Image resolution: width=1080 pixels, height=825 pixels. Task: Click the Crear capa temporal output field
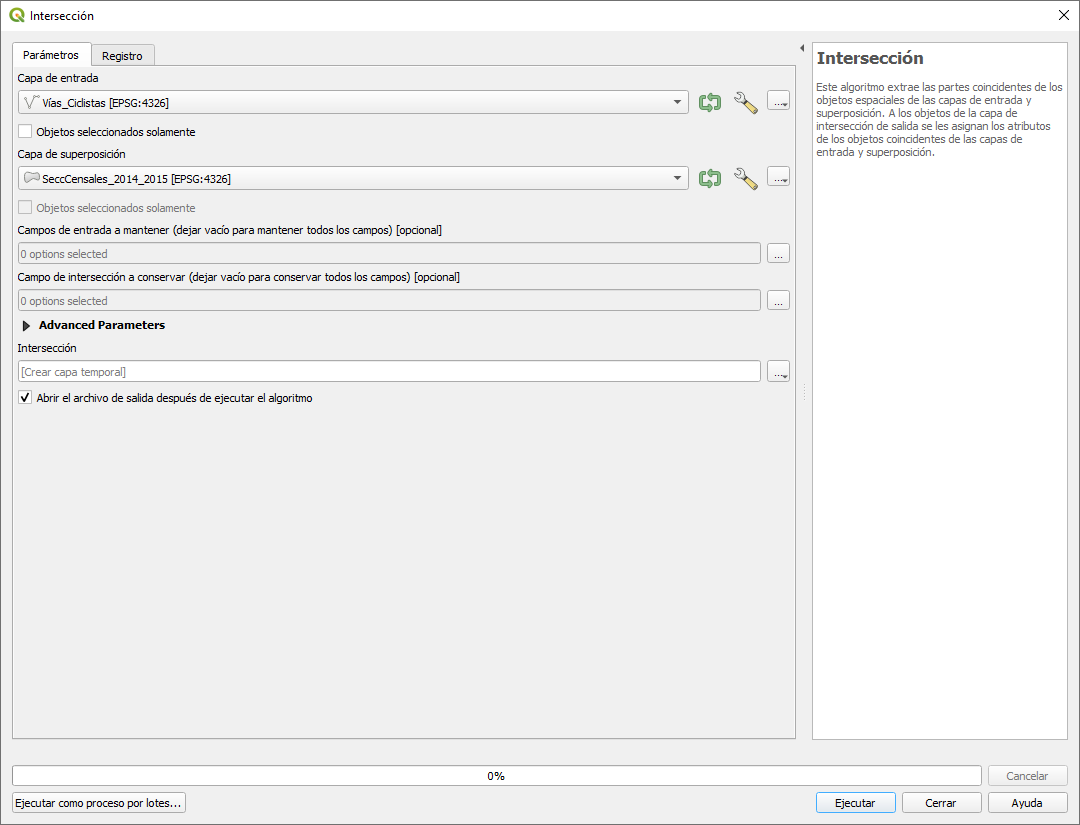pos(389,371)
